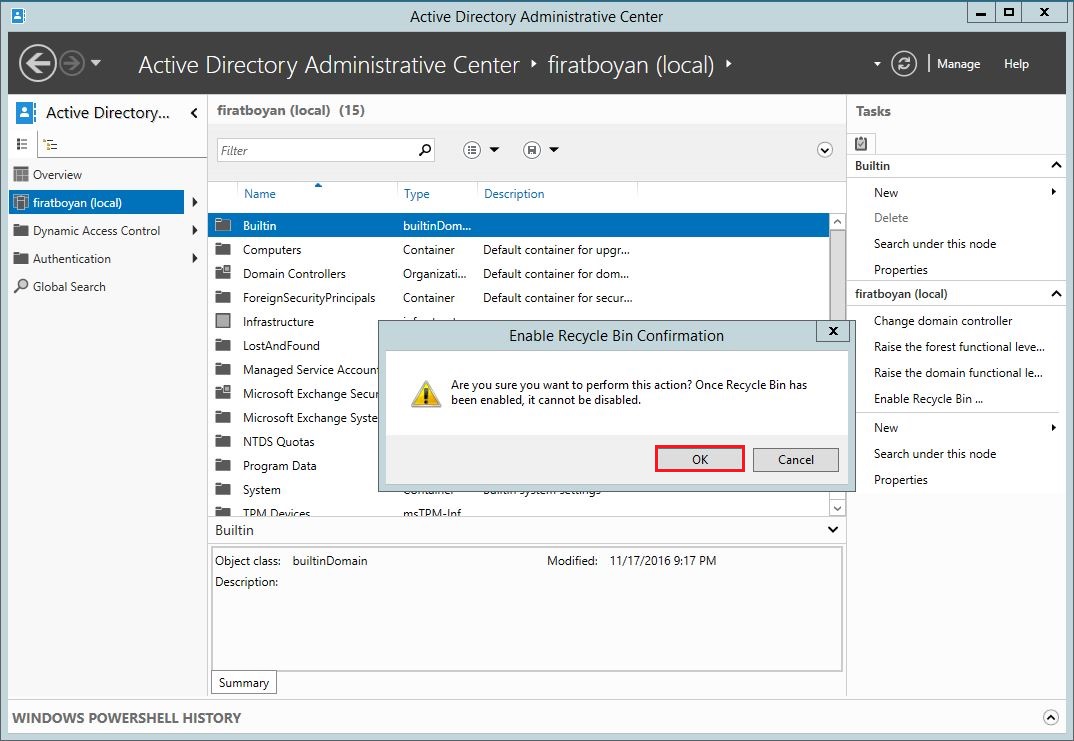Expand the filter criteria chevron
Screen dimensions: 1074x741
coord(825,150)
